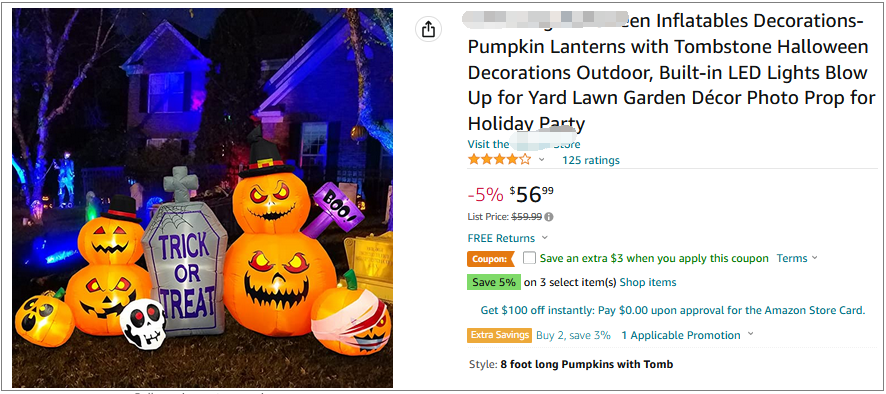Click the product title text
The width and height of the screenshot is (886, 394).
point(671,72)
